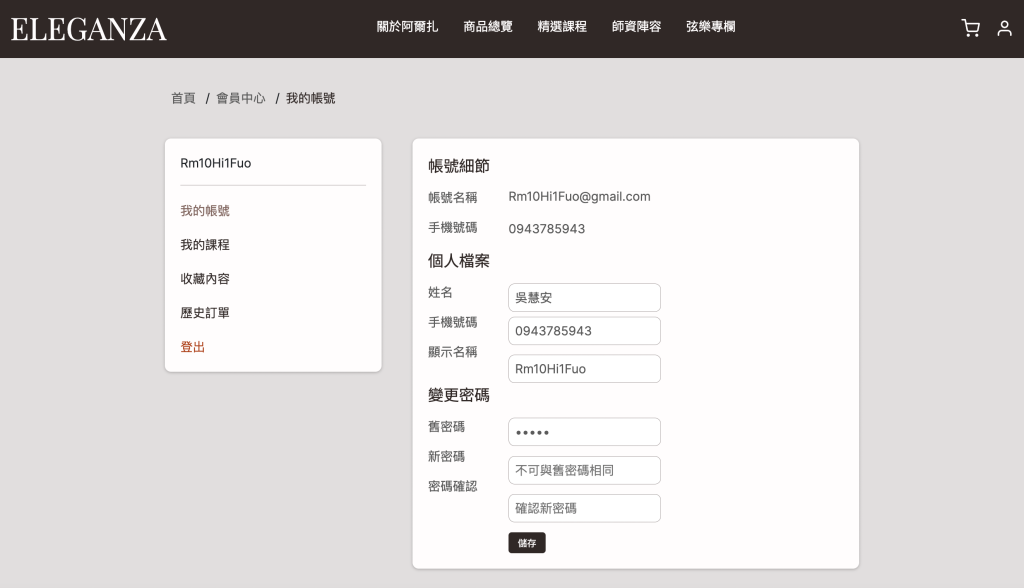Screen dimensions: 1024x588
Task: Click the 顯示名稱 input field
Action: point(584,369)
